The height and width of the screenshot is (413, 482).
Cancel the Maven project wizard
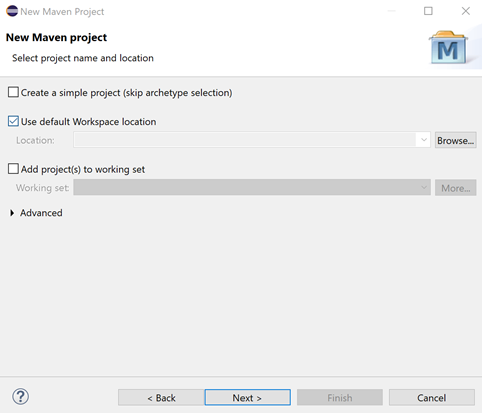432,397
